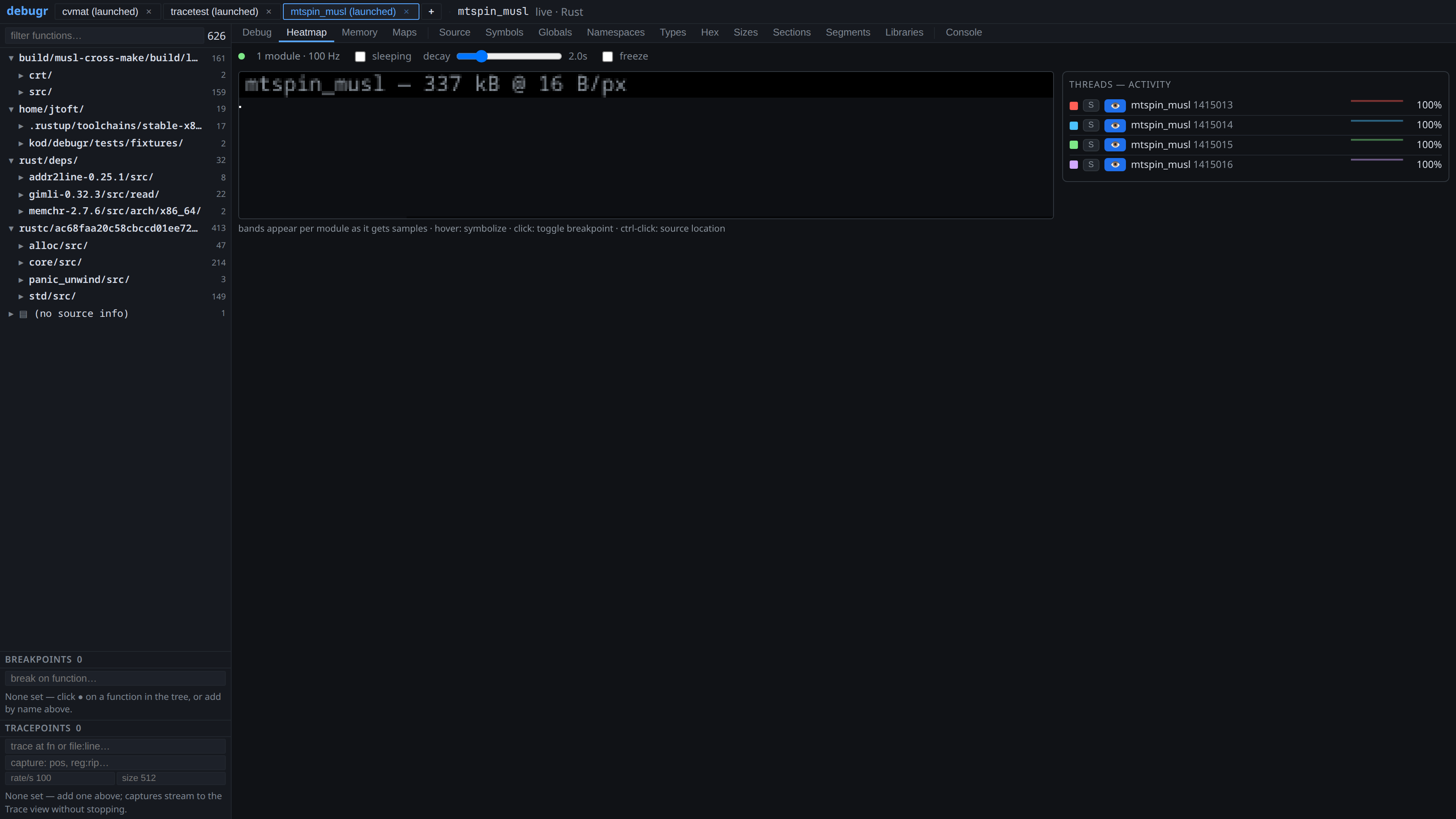Expand kod/debugr/tests/fixtures/ folder
The width and height of the screenshot is (1456, 819).
(x=21, y=143)
